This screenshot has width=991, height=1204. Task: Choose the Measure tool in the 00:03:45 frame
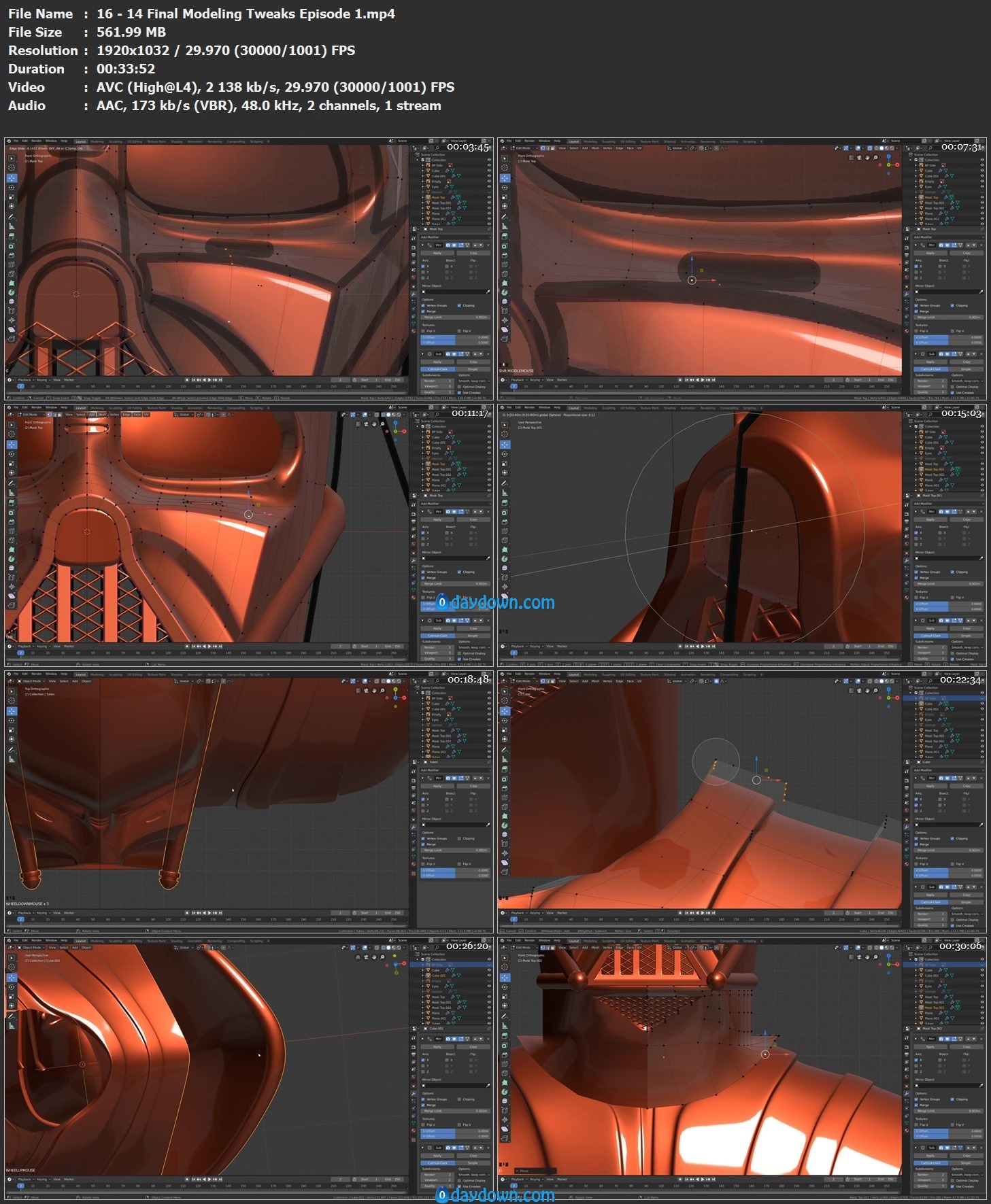12,226
